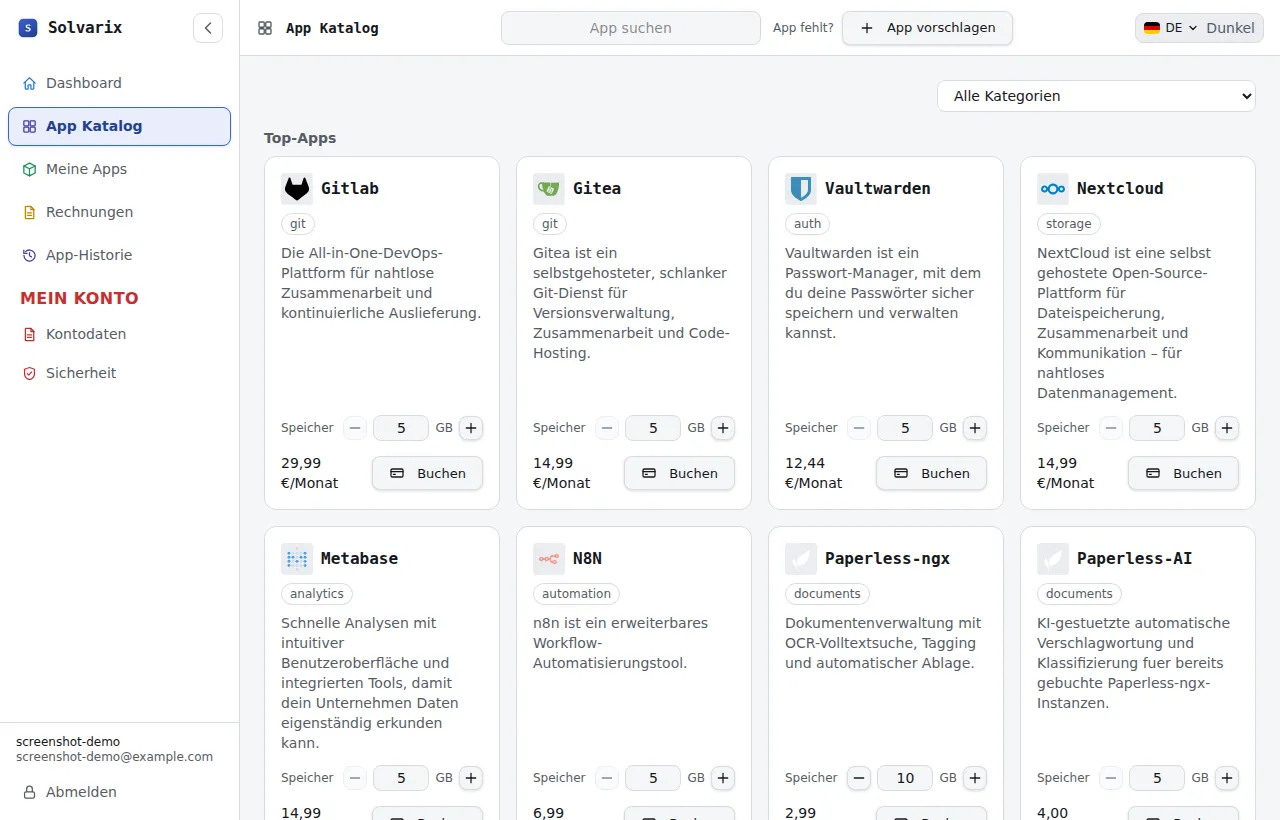This screenshot has height=820, width=1280.
Task: Click the Vaultwarden Speicher value field
Action: (x=905, y=428)
